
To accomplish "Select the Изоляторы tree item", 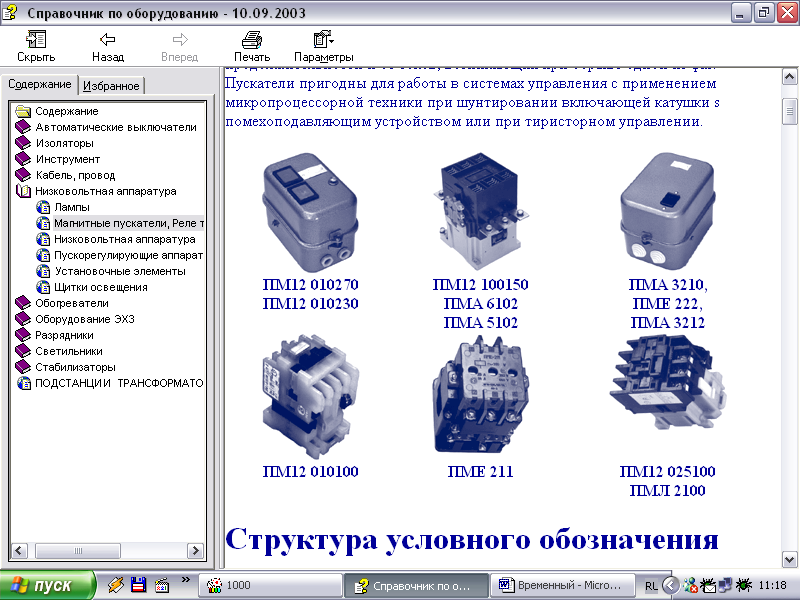I will pyautogui.click(x=64, y=143).
